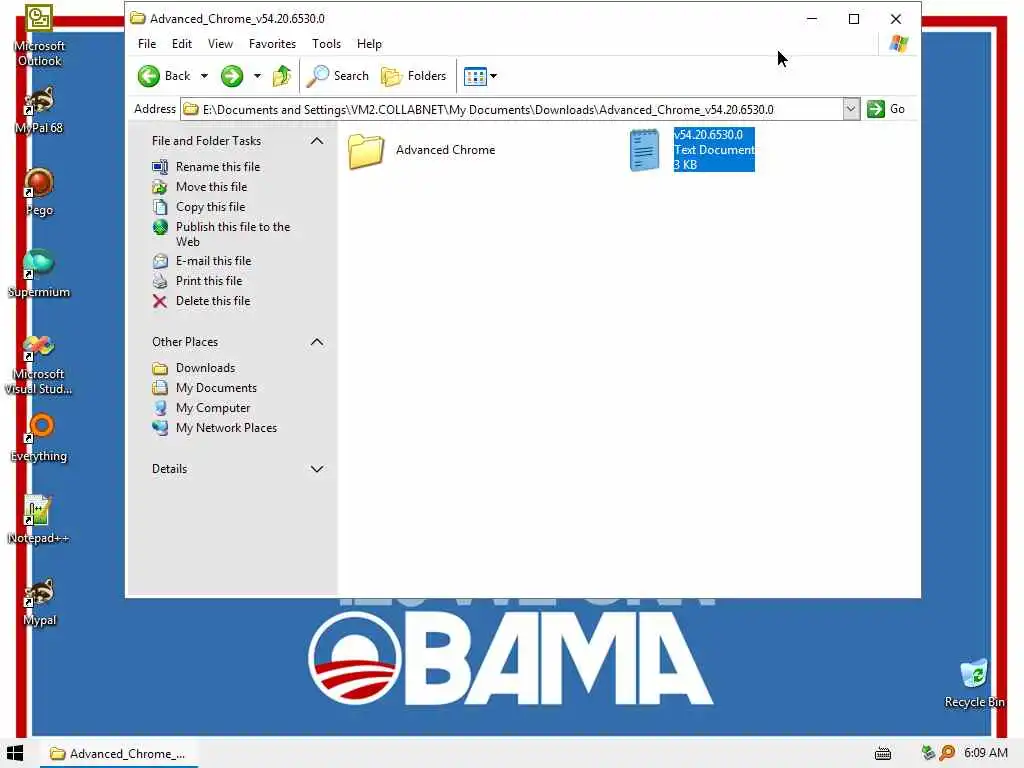Select the Recycle Bin on desktop

click(974, 684)
